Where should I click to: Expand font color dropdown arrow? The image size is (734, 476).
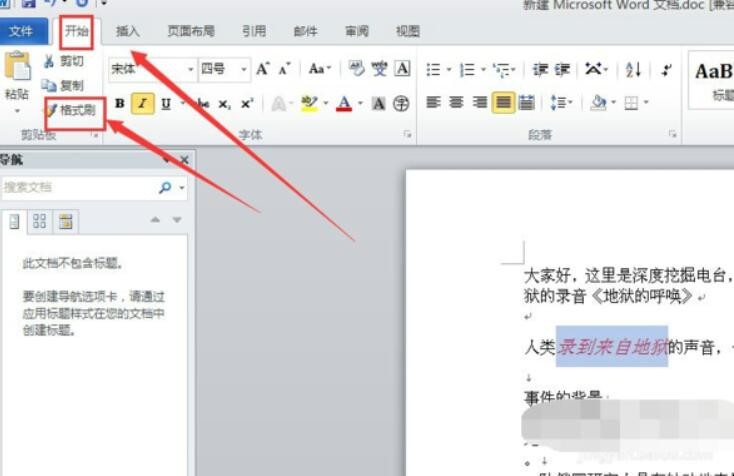(360, 103)
